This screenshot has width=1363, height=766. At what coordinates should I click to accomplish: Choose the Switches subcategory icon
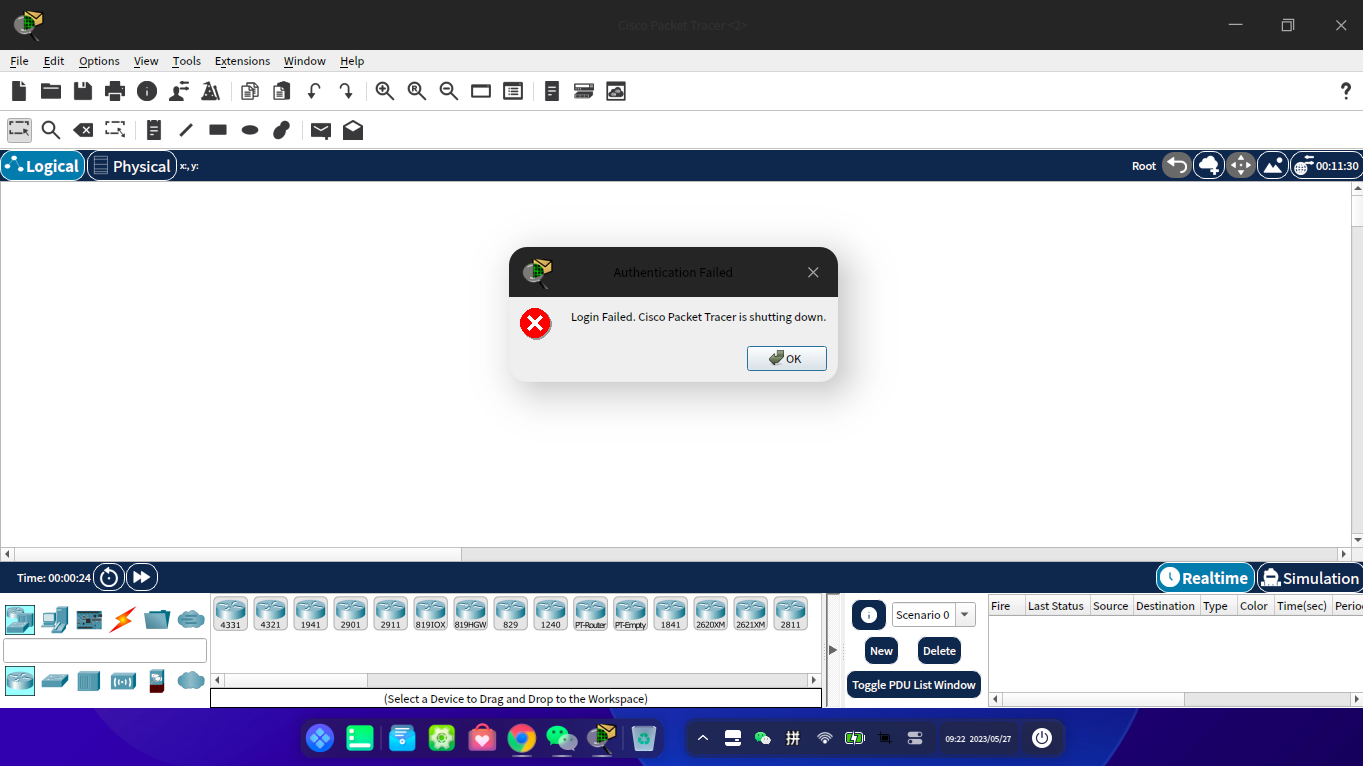tap(55, 681)
